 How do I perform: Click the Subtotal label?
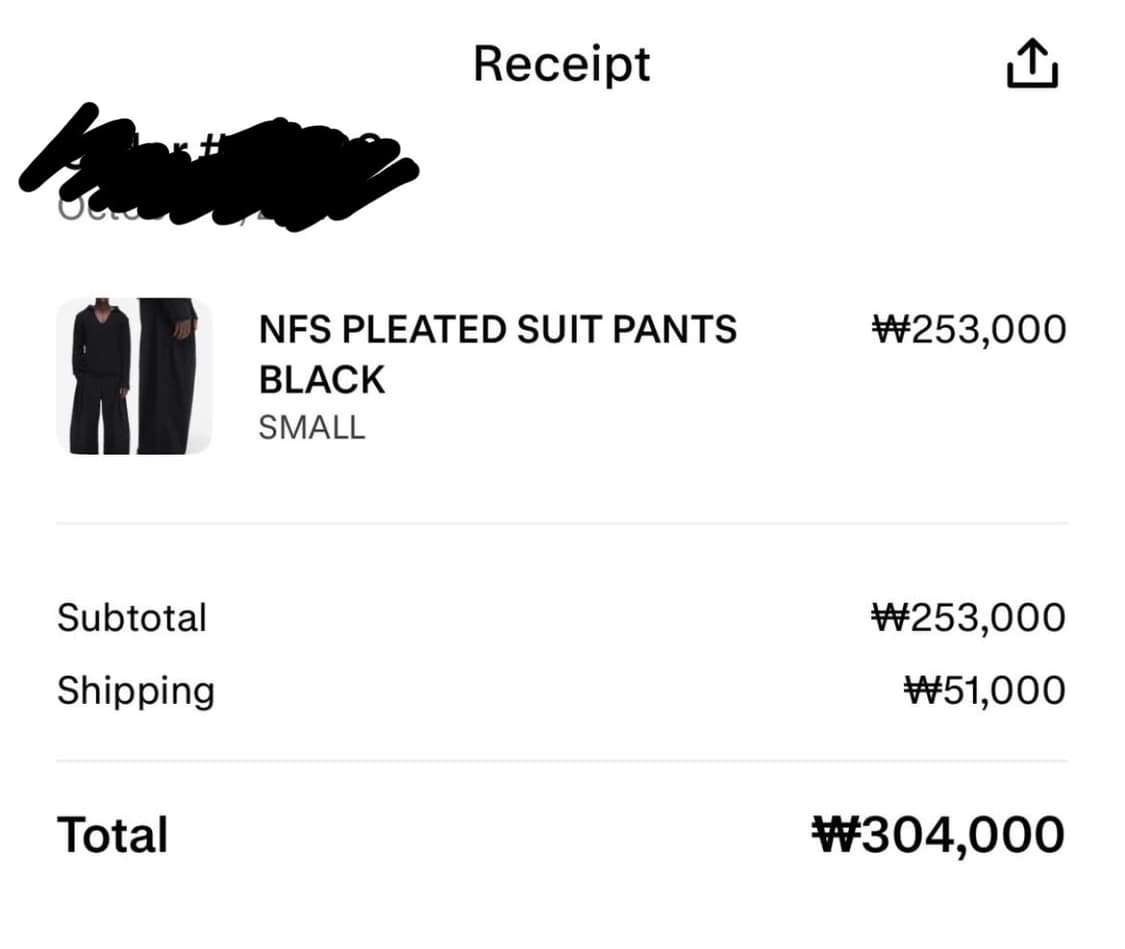pos(132,617)
